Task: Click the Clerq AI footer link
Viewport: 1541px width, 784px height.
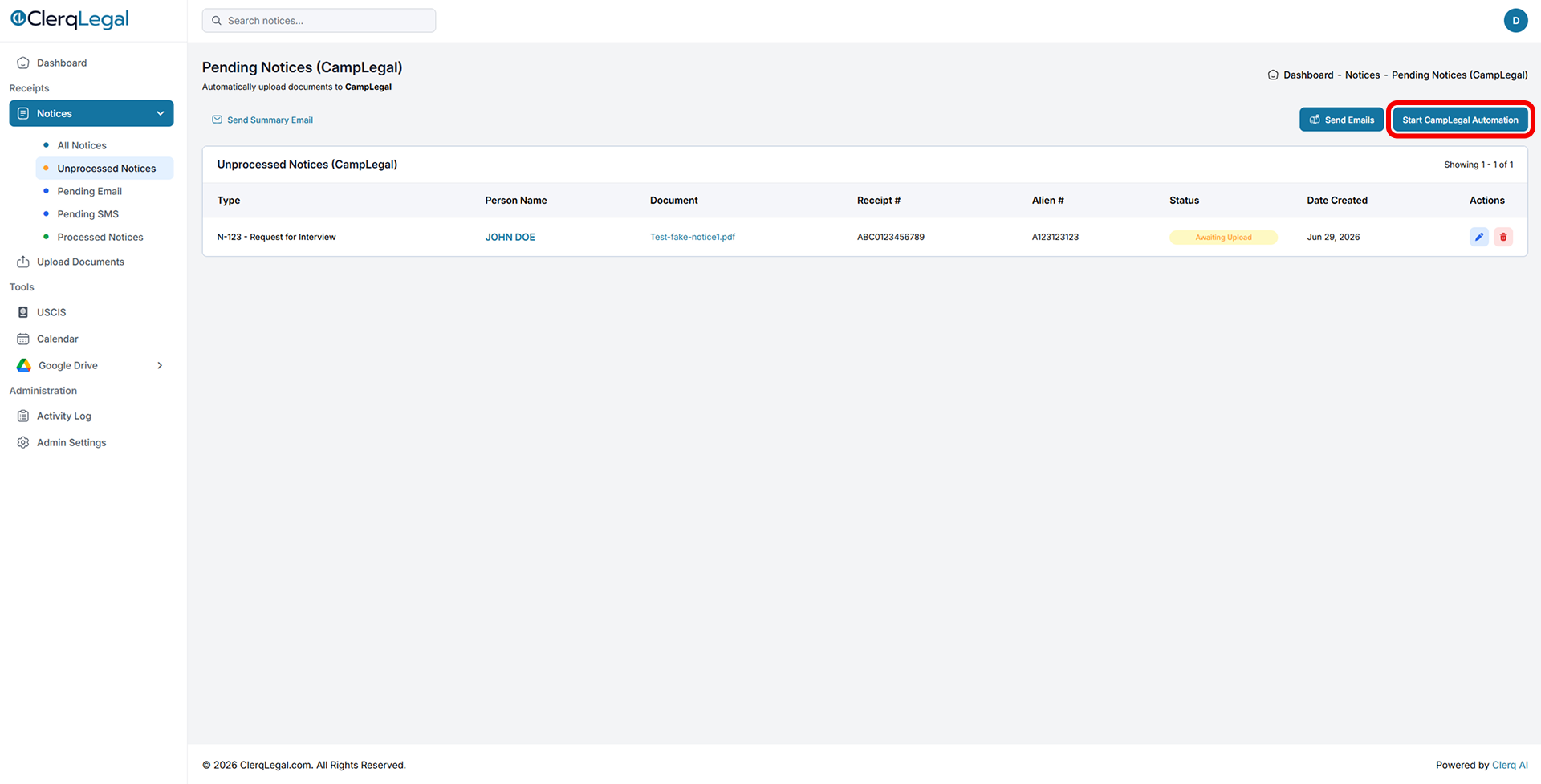Action: [x=1510, y=765]
